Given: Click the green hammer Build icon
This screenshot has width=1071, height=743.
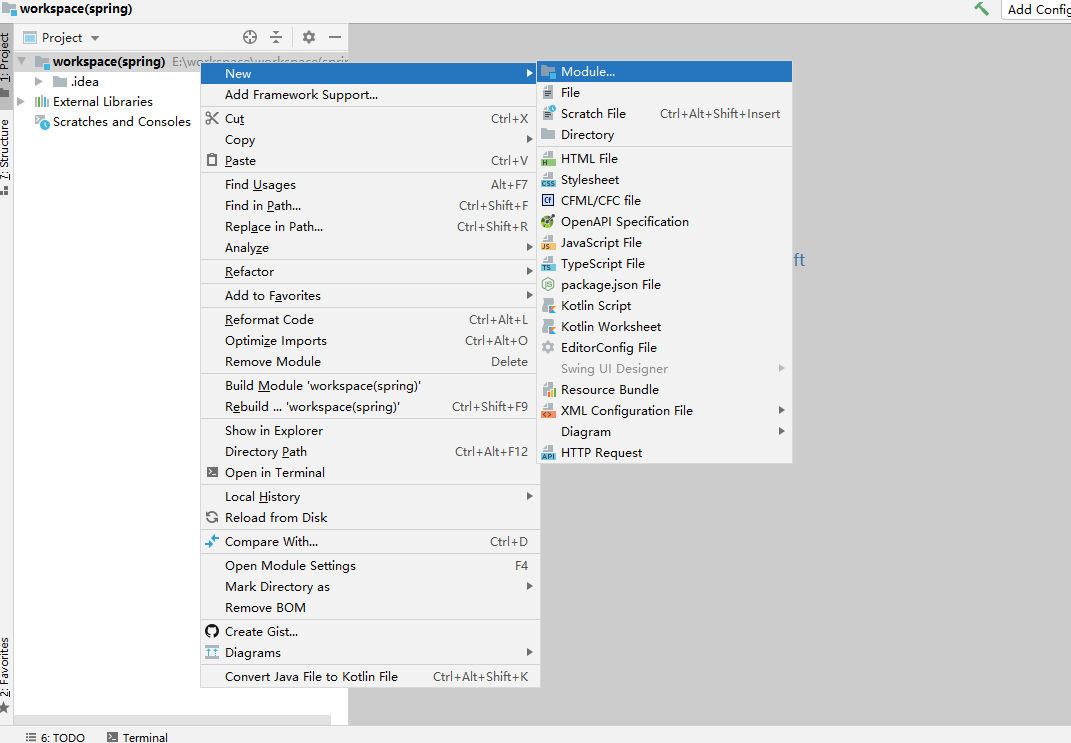Looking at the screenshot, I should tap(981, 9).
